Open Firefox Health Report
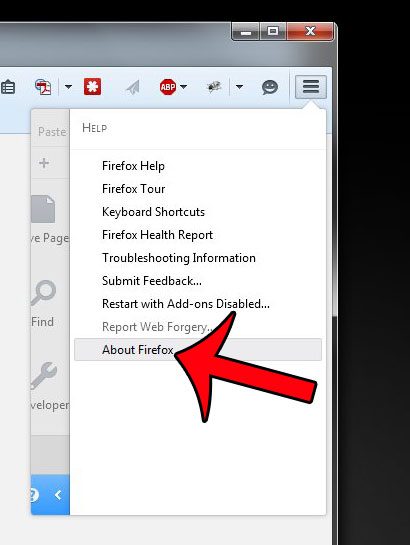The height and width of the screenshot is (545, 410). coord(198,235)
